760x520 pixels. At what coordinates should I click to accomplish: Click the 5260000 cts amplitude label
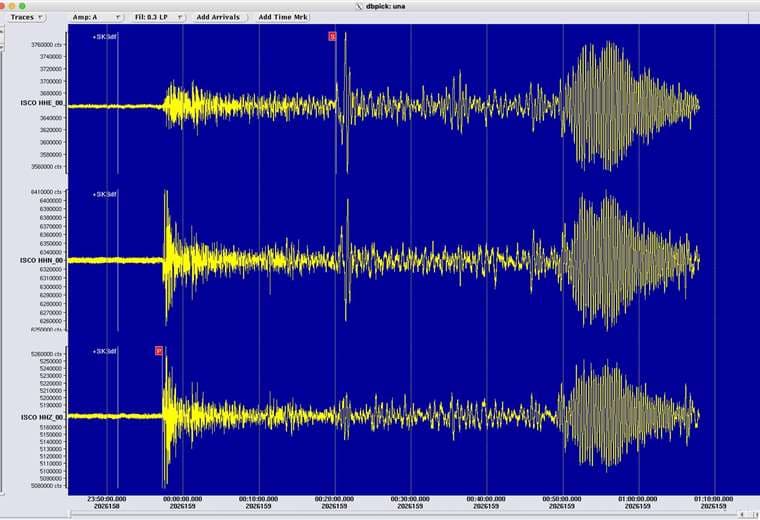[47, 354]
